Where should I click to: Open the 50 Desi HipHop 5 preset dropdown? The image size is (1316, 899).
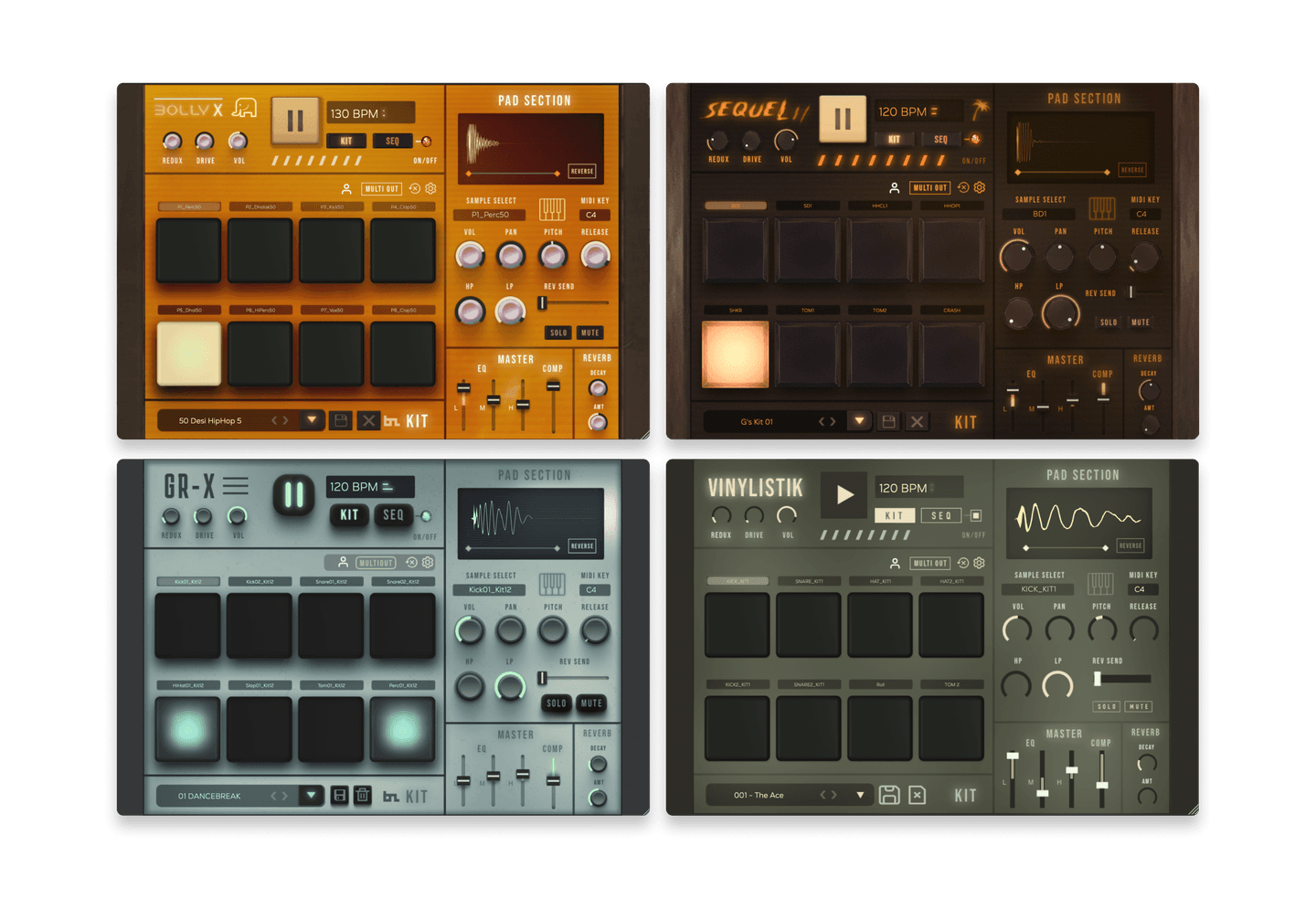click(312, 419)
